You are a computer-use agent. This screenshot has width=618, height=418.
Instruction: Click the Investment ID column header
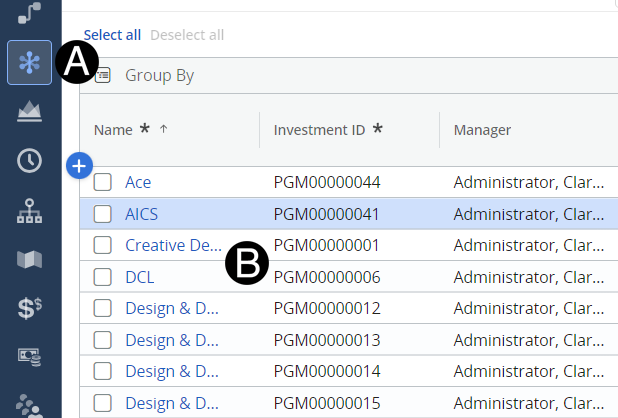coord(320,130)
